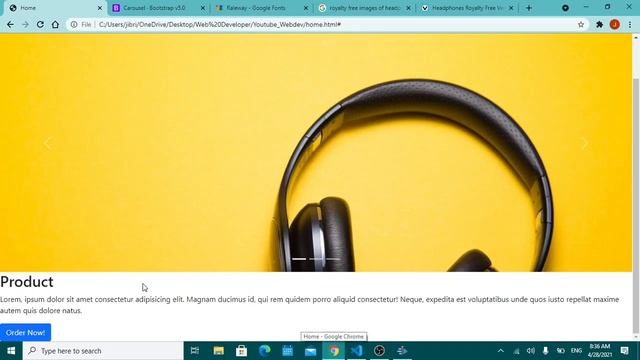Close the royalty free images tab

click(x=408, y=8)
